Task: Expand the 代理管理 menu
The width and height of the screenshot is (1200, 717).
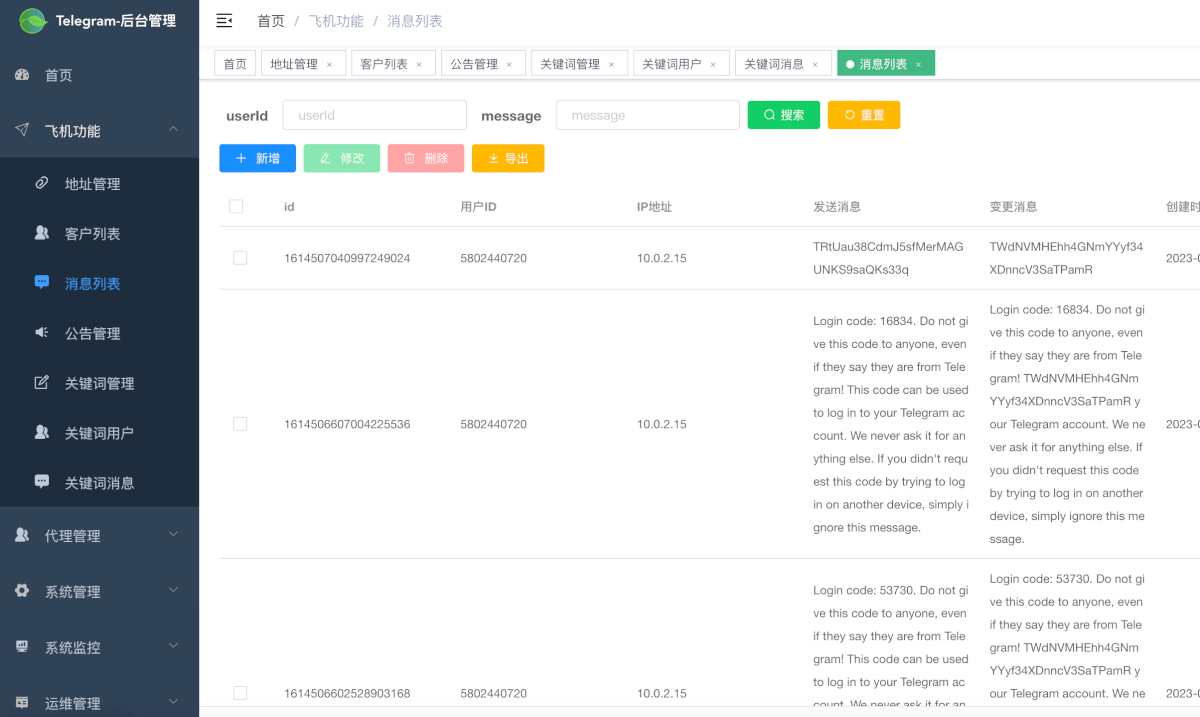Action: pos(173,535)
